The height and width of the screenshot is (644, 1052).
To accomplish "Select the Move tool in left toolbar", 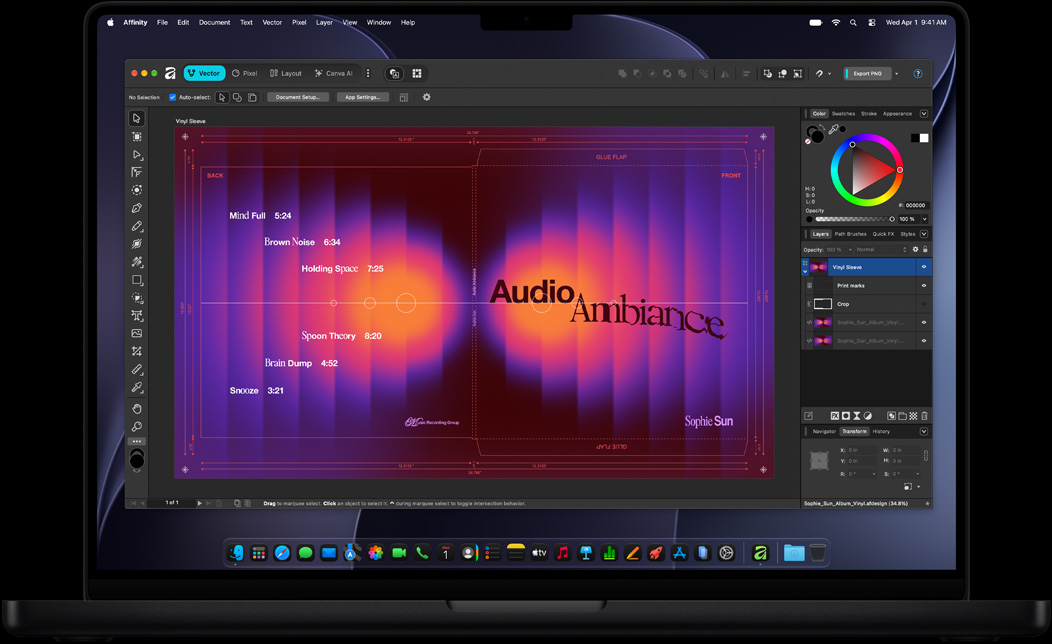I will (137, 118).
